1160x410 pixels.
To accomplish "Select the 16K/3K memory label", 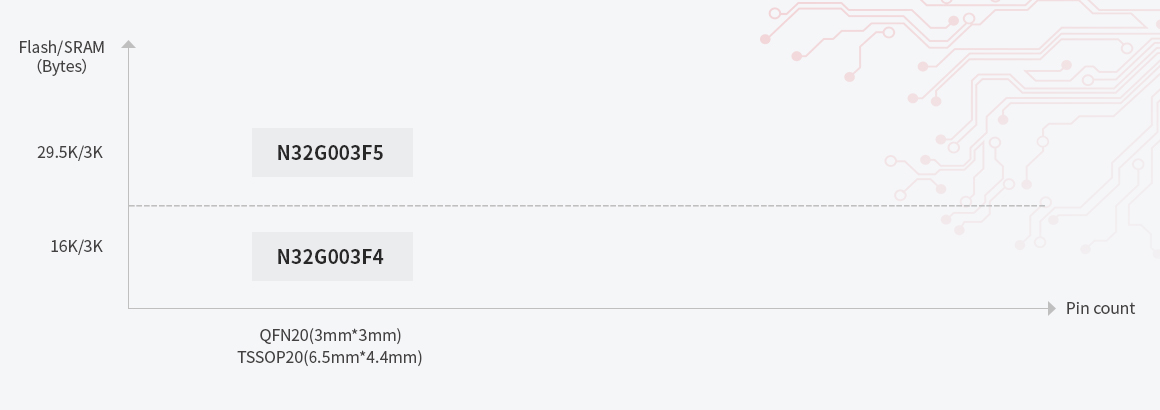I will [77, 246].
